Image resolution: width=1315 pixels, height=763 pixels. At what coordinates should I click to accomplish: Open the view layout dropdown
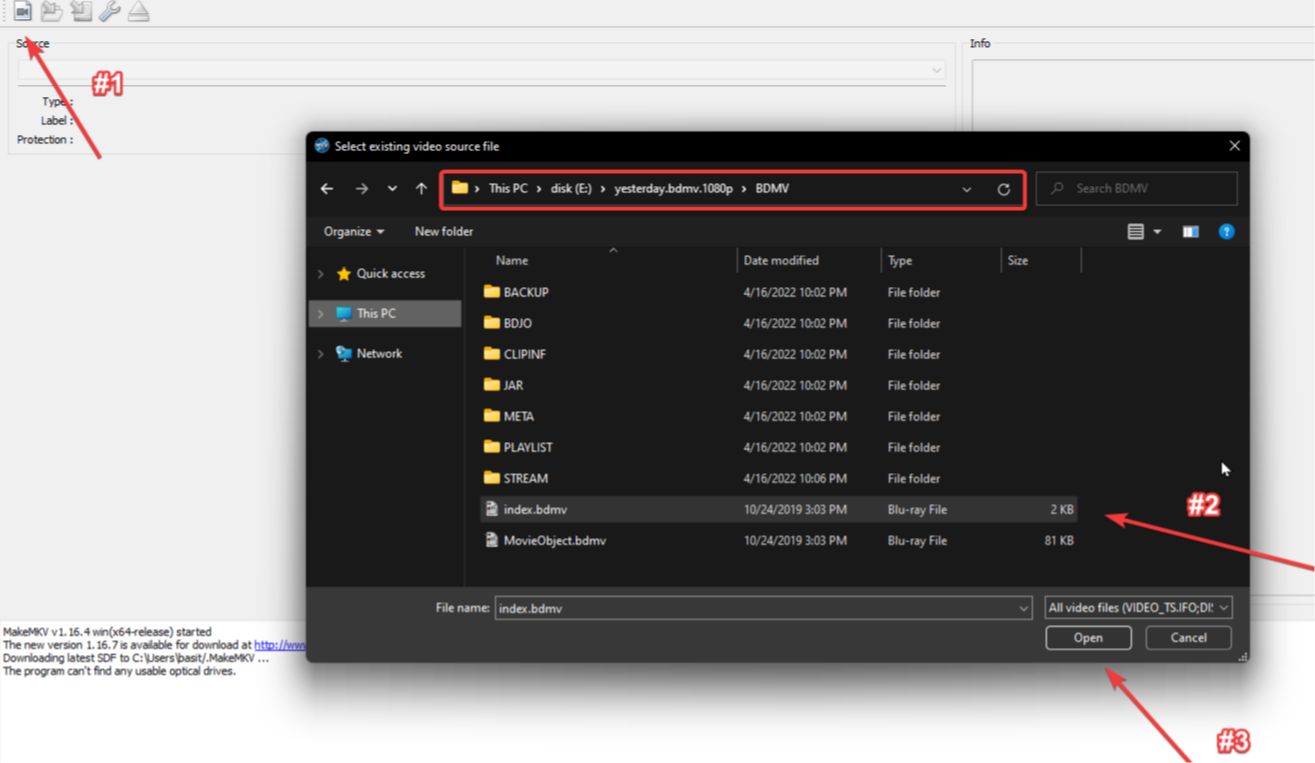[x=1141, y=231]
